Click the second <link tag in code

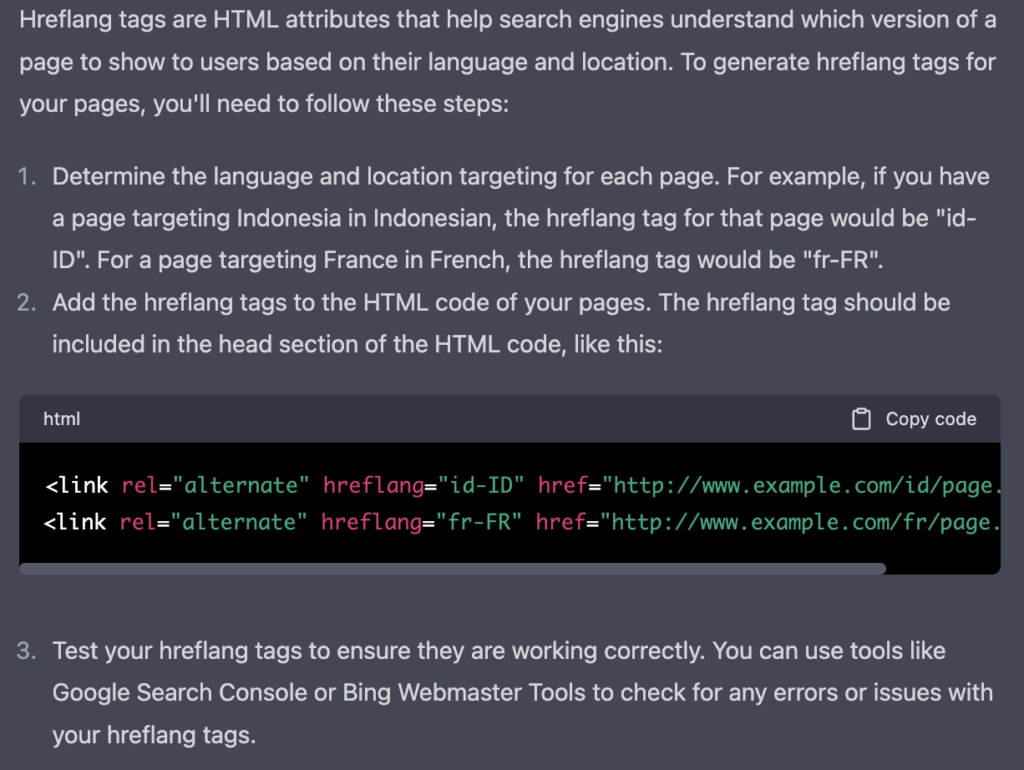point(77,522)
